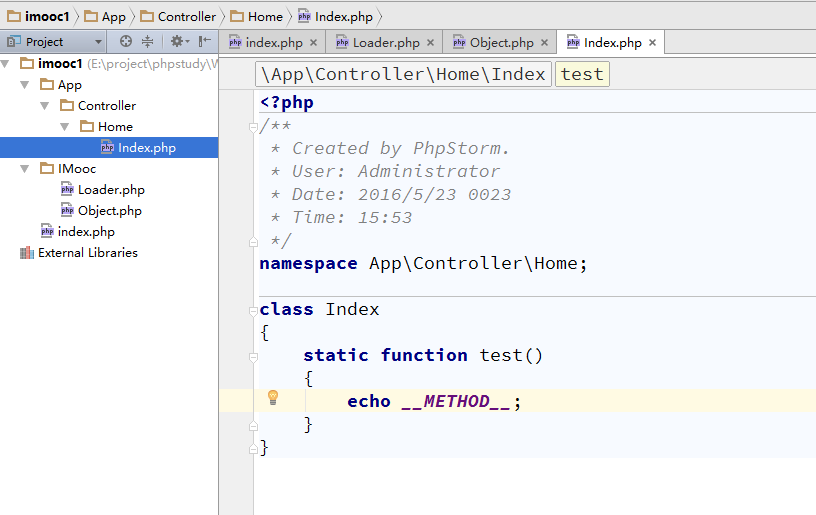Open the Project panel settings gear
The width and height of the screenshot is (816, 515).
180,41
